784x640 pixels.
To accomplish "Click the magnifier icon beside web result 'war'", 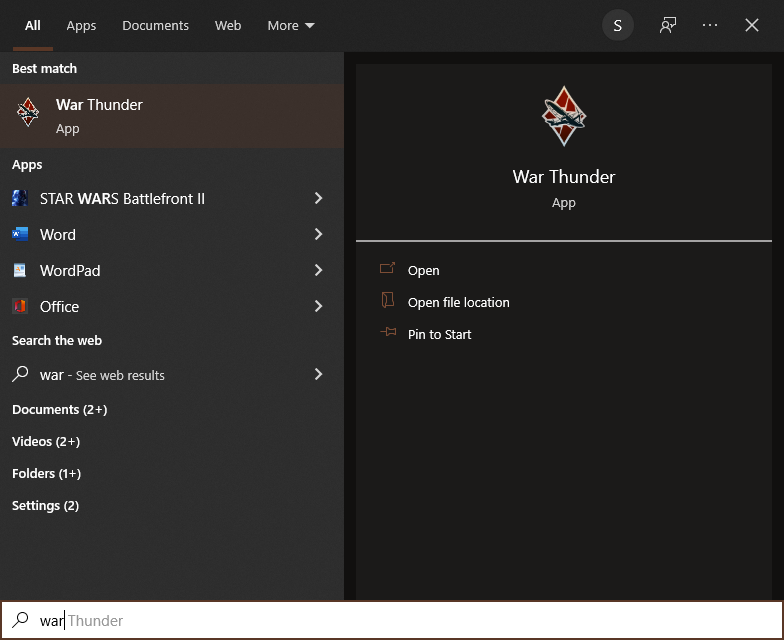I will (20, 374).
